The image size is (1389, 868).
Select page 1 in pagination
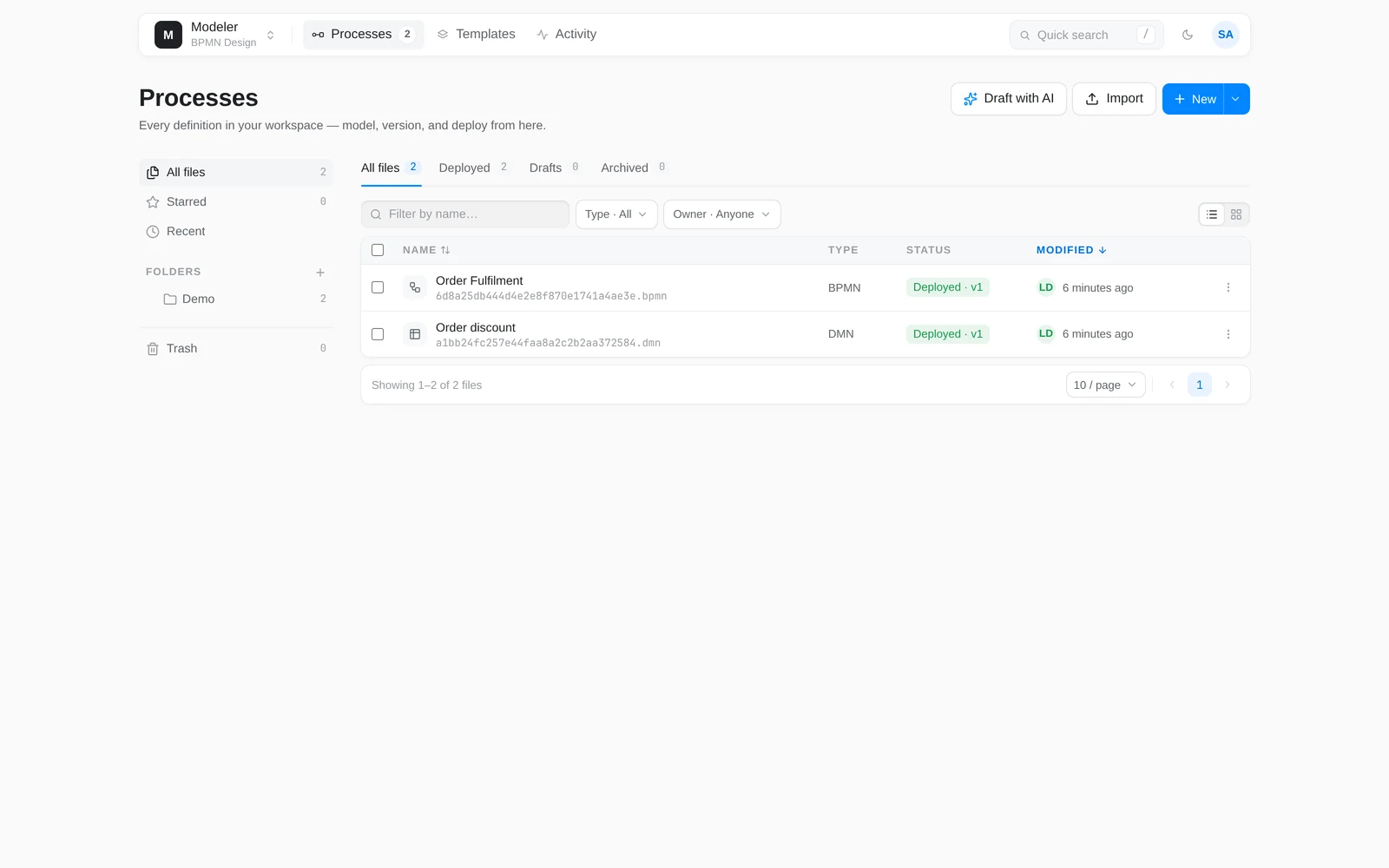pos(1200,385)
